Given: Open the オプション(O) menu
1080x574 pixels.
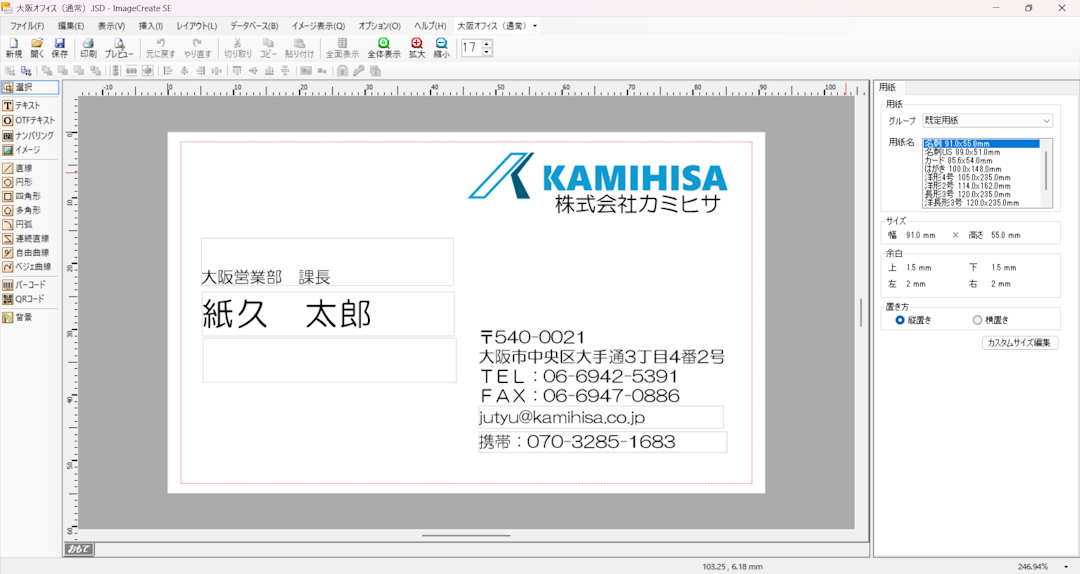Looking at the screenshot, I should click(380, 26).
